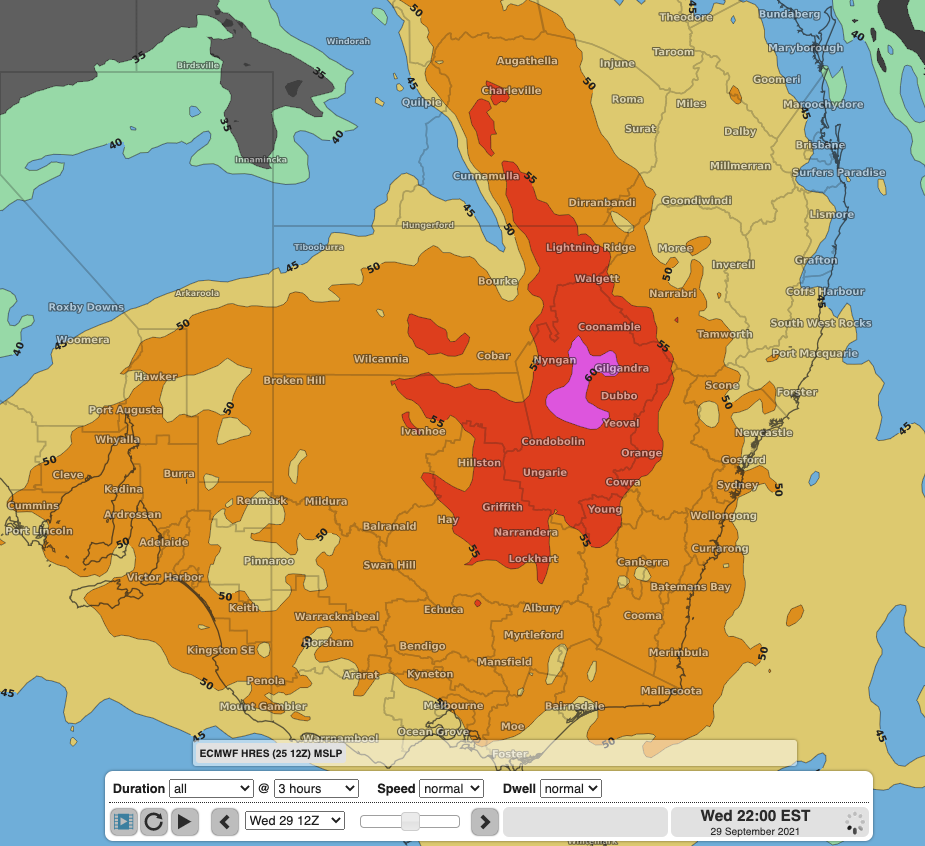
Task: Click the Charleville label
Action: pyautogui.click(x=511, y=91)
